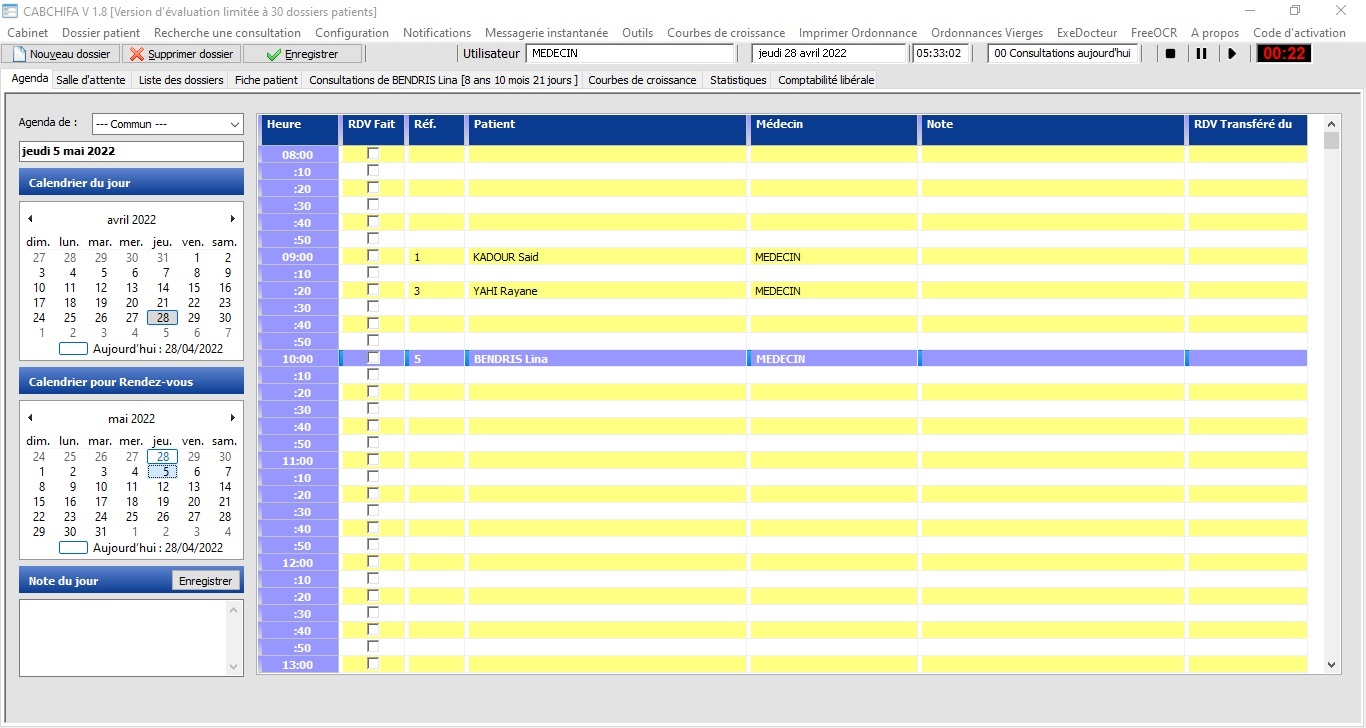Go to previous month in Calendrier du jour
The width and height of the screenshot is (1366, 728).
click(30, 219)
